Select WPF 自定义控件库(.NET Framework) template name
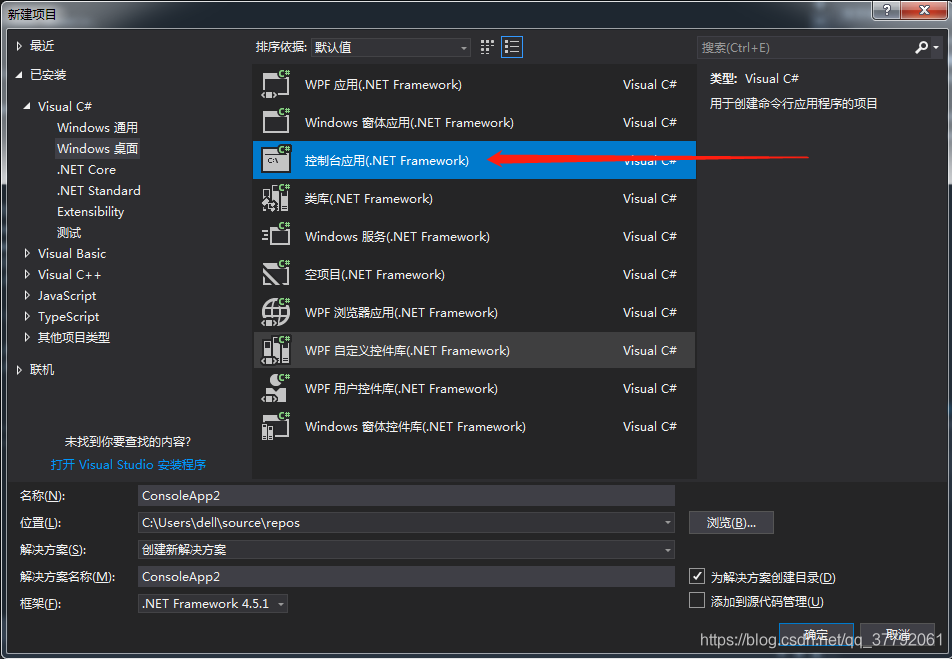 [407, 350]
